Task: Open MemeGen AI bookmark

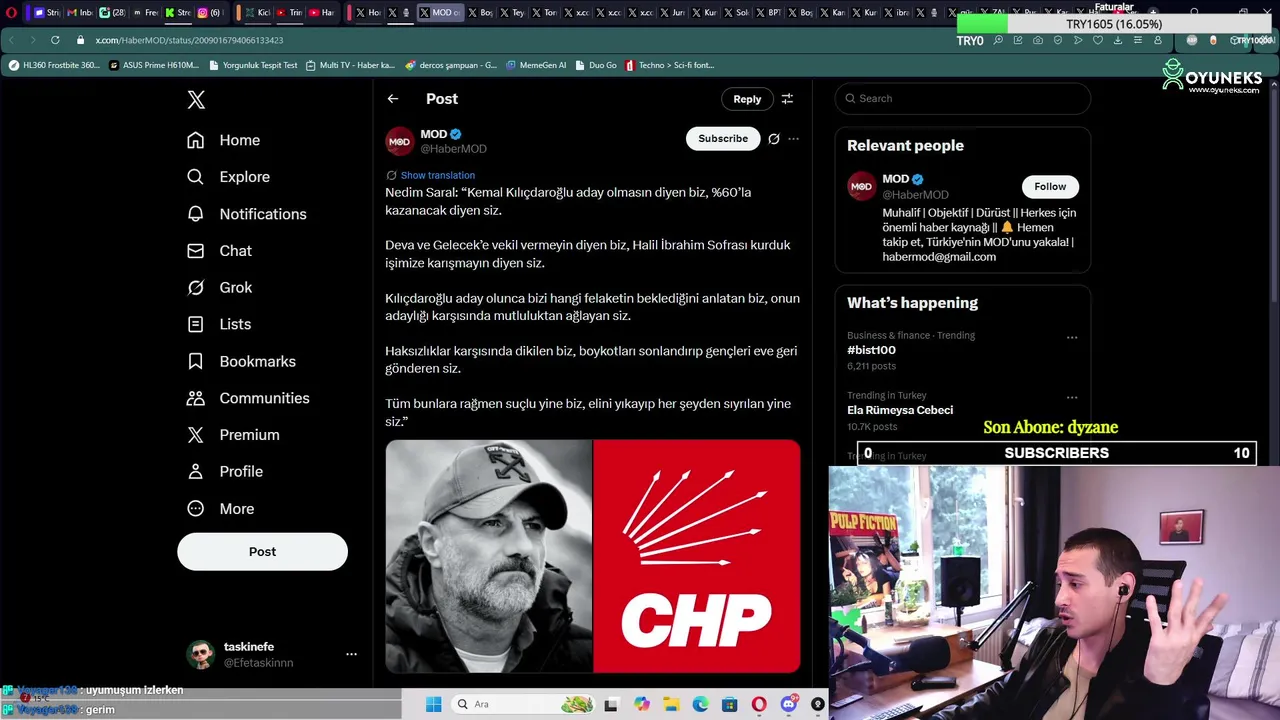Action: [536, 65]
